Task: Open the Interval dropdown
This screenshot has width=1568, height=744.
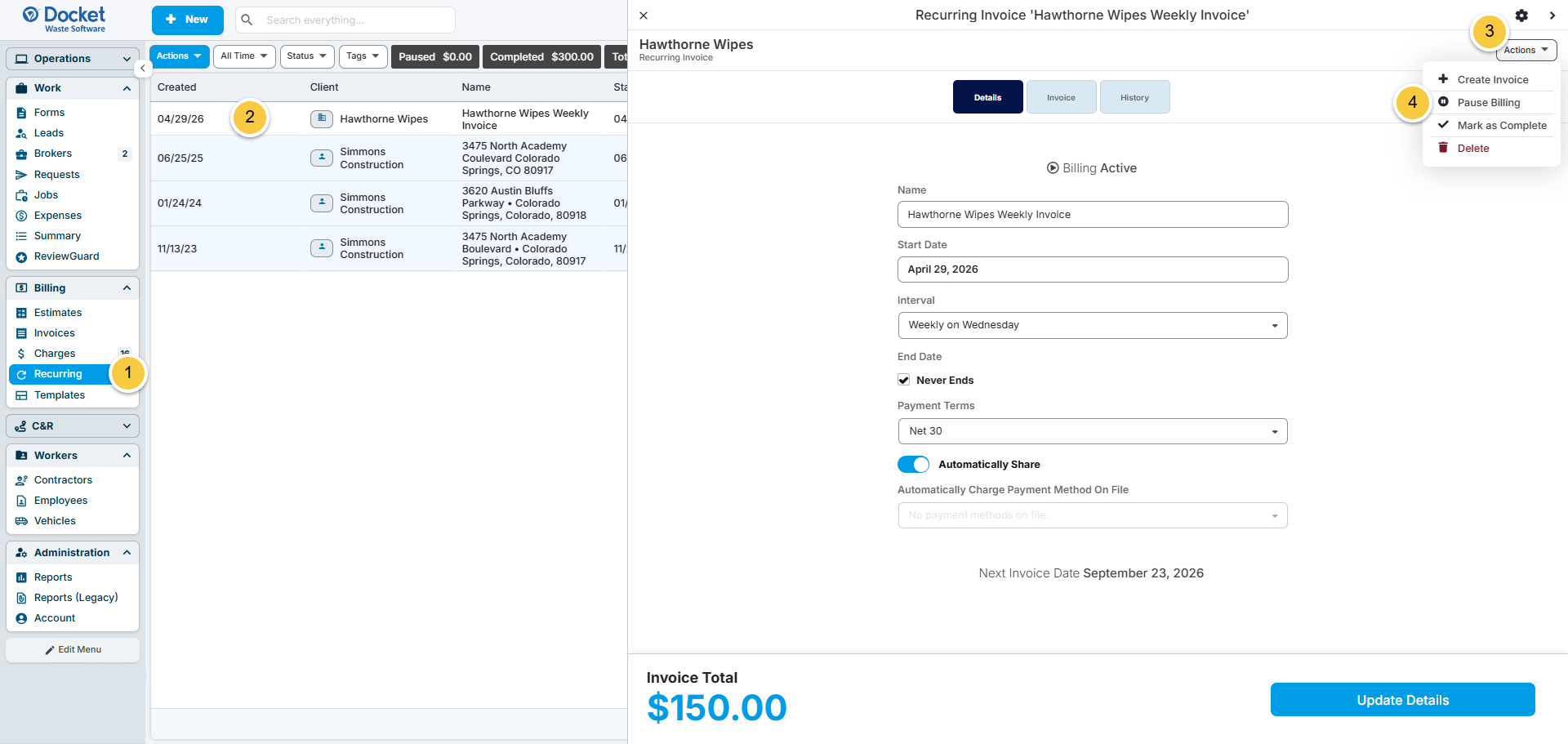Action: pos(1092,325)
